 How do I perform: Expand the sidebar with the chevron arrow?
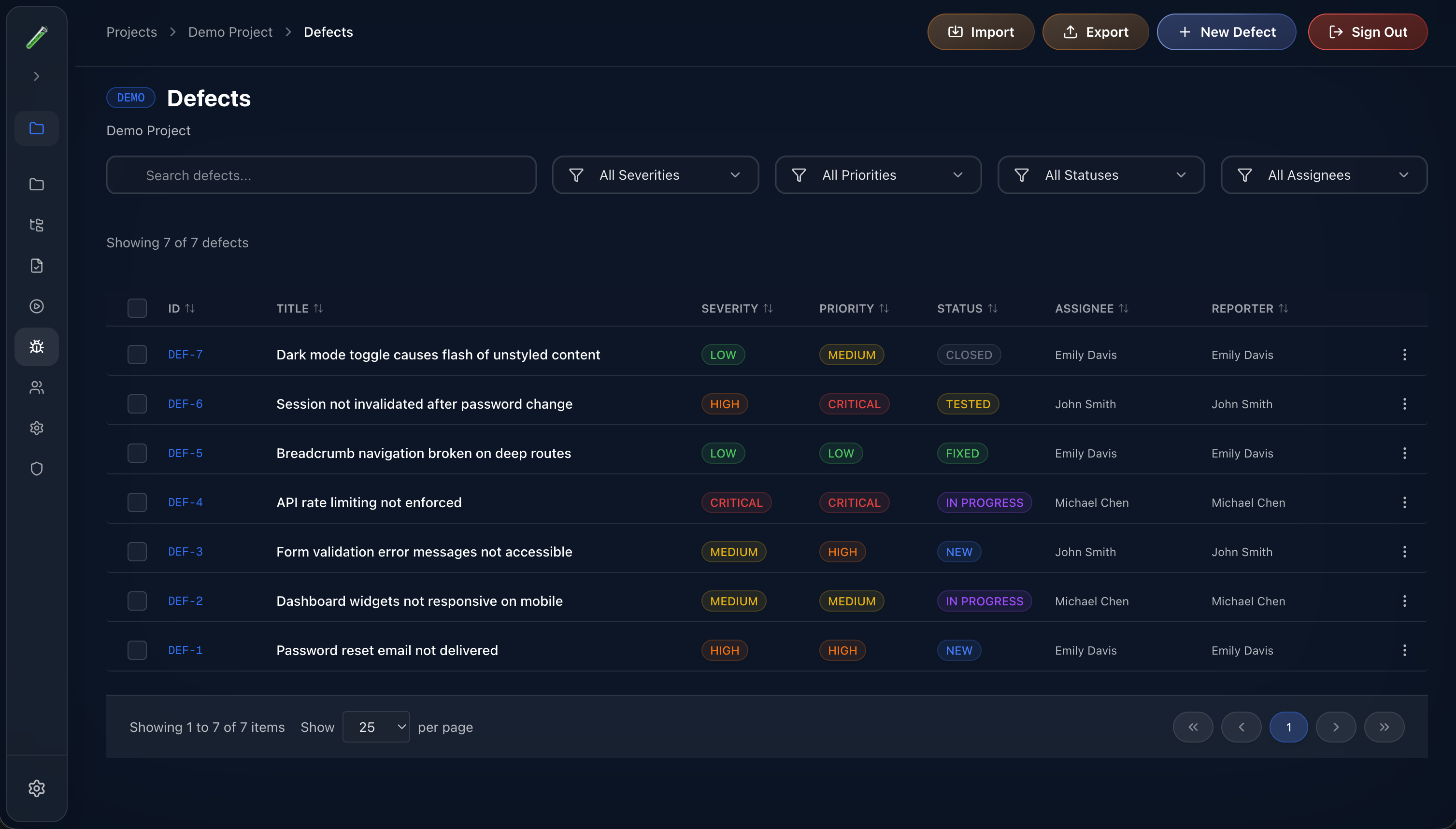(x=36, y=76)
